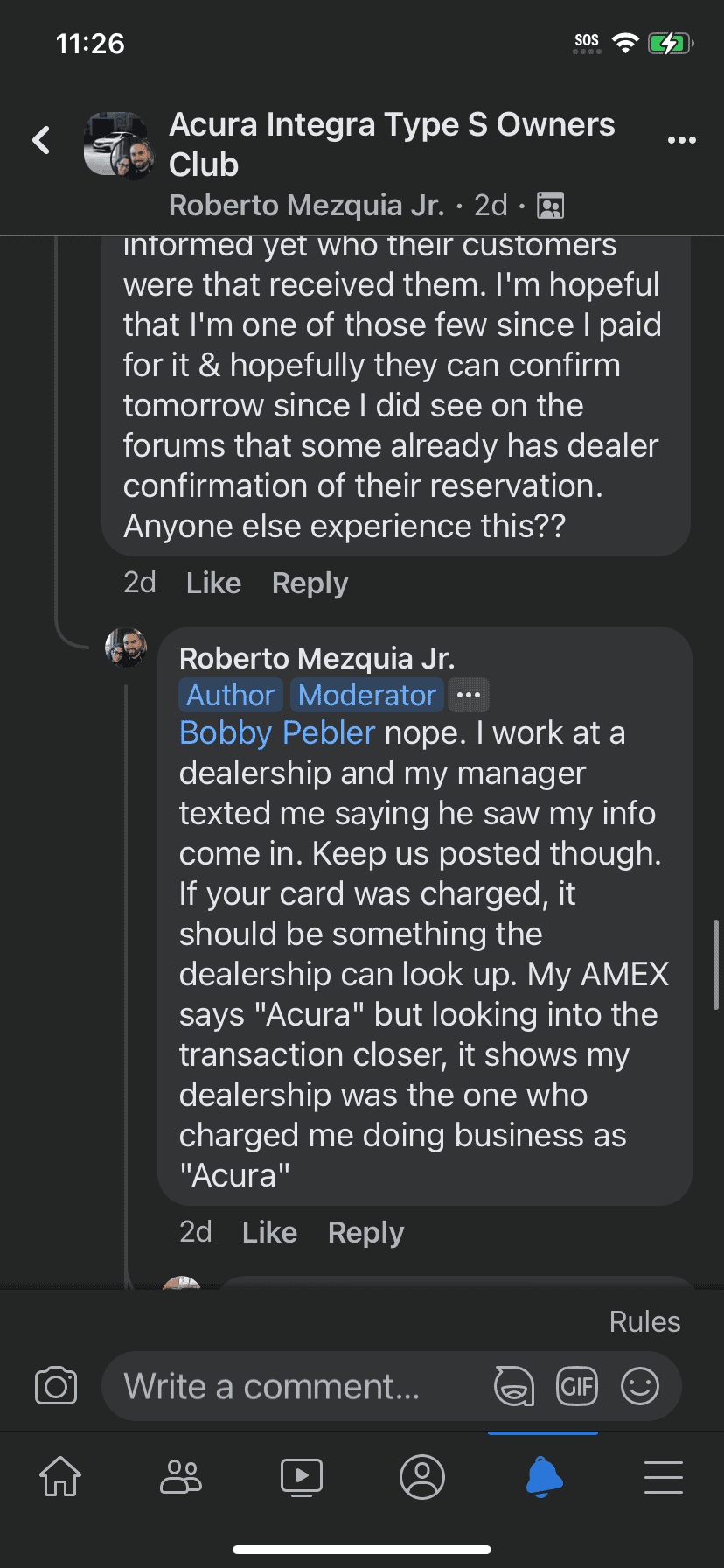Tap the camera icon to attach photo
Viewport: 724px width, 1568px height.
[56, 1386]
